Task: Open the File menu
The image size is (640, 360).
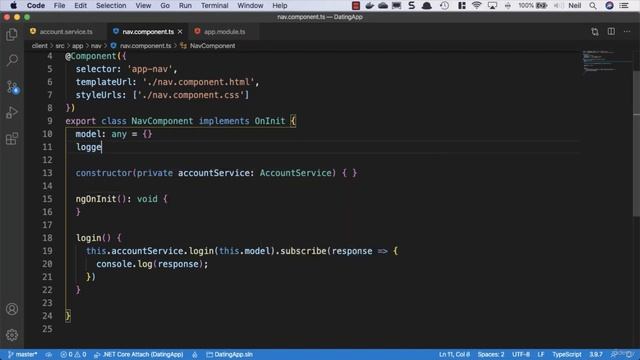Action: click(59, 6)
